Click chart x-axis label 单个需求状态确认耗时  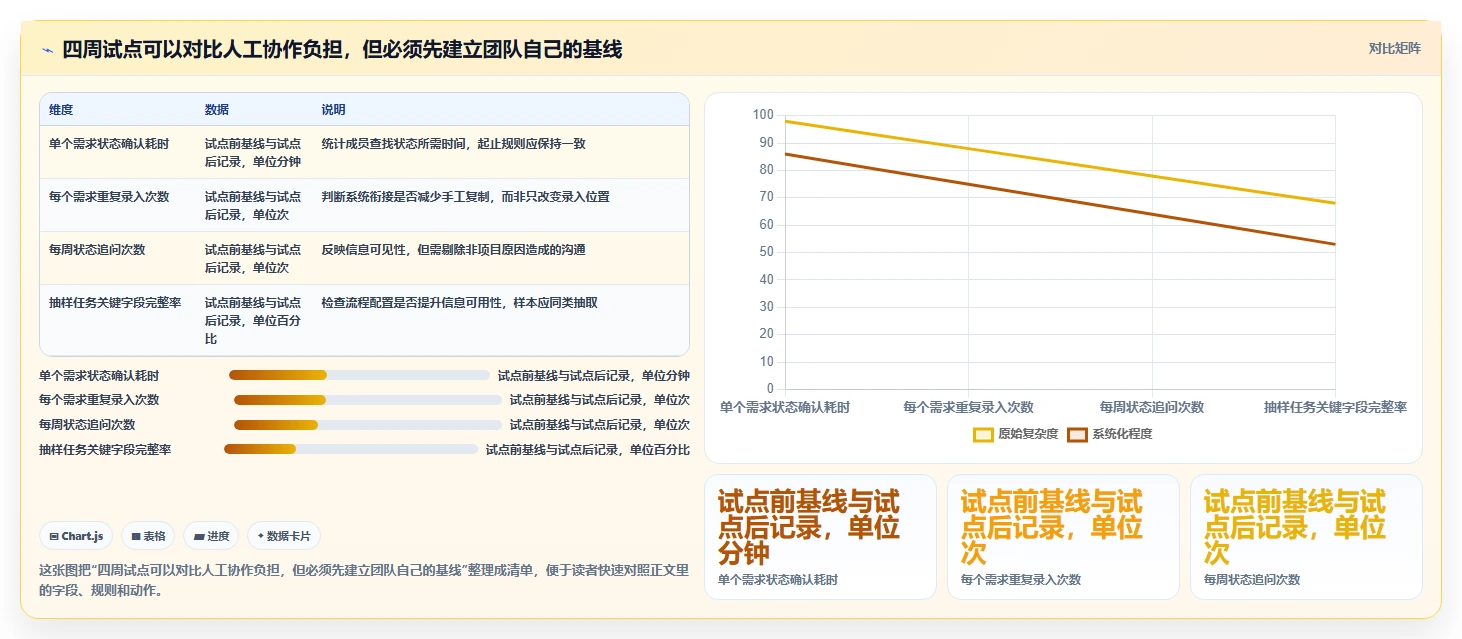[785, 407]
